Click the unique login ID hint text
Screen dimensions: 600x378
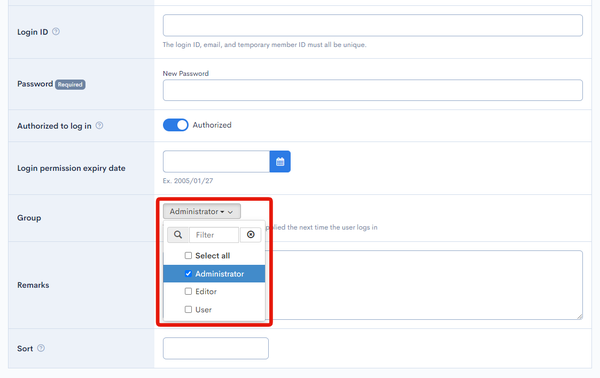point(264,45)
